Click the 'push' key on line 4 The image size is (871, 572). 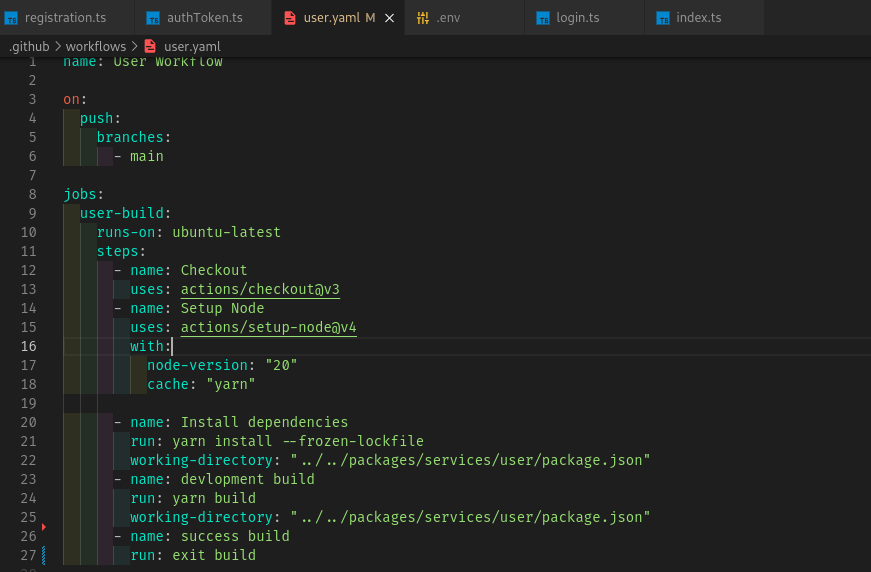pos(97,118)
